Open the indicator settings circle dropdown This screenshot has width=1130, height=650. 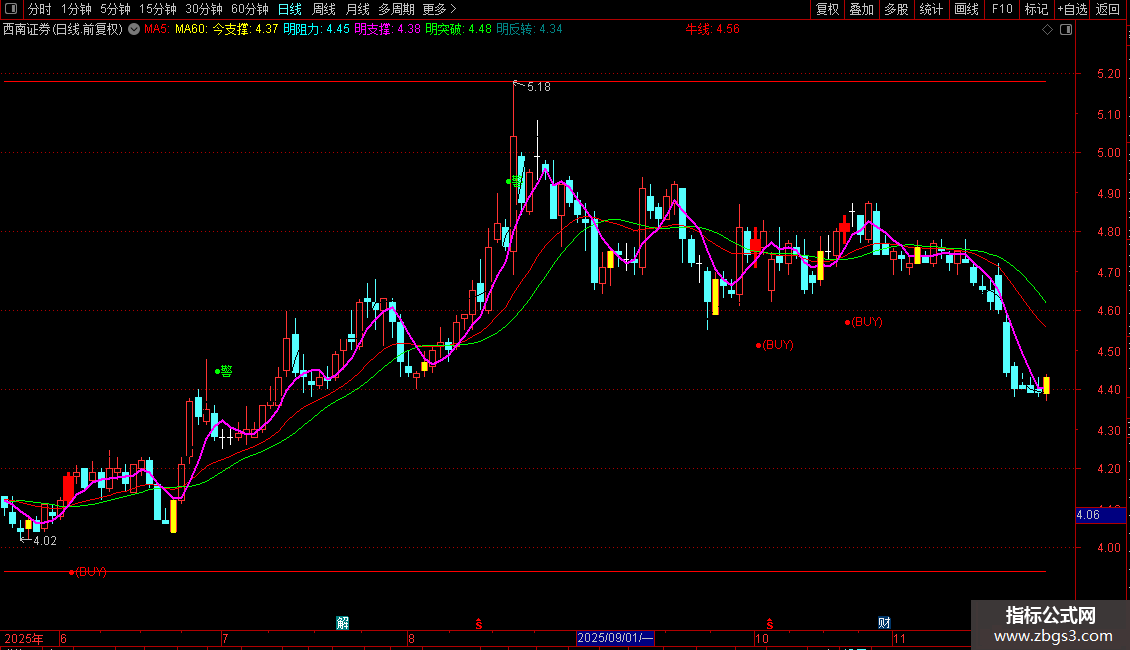coord(134,29)
